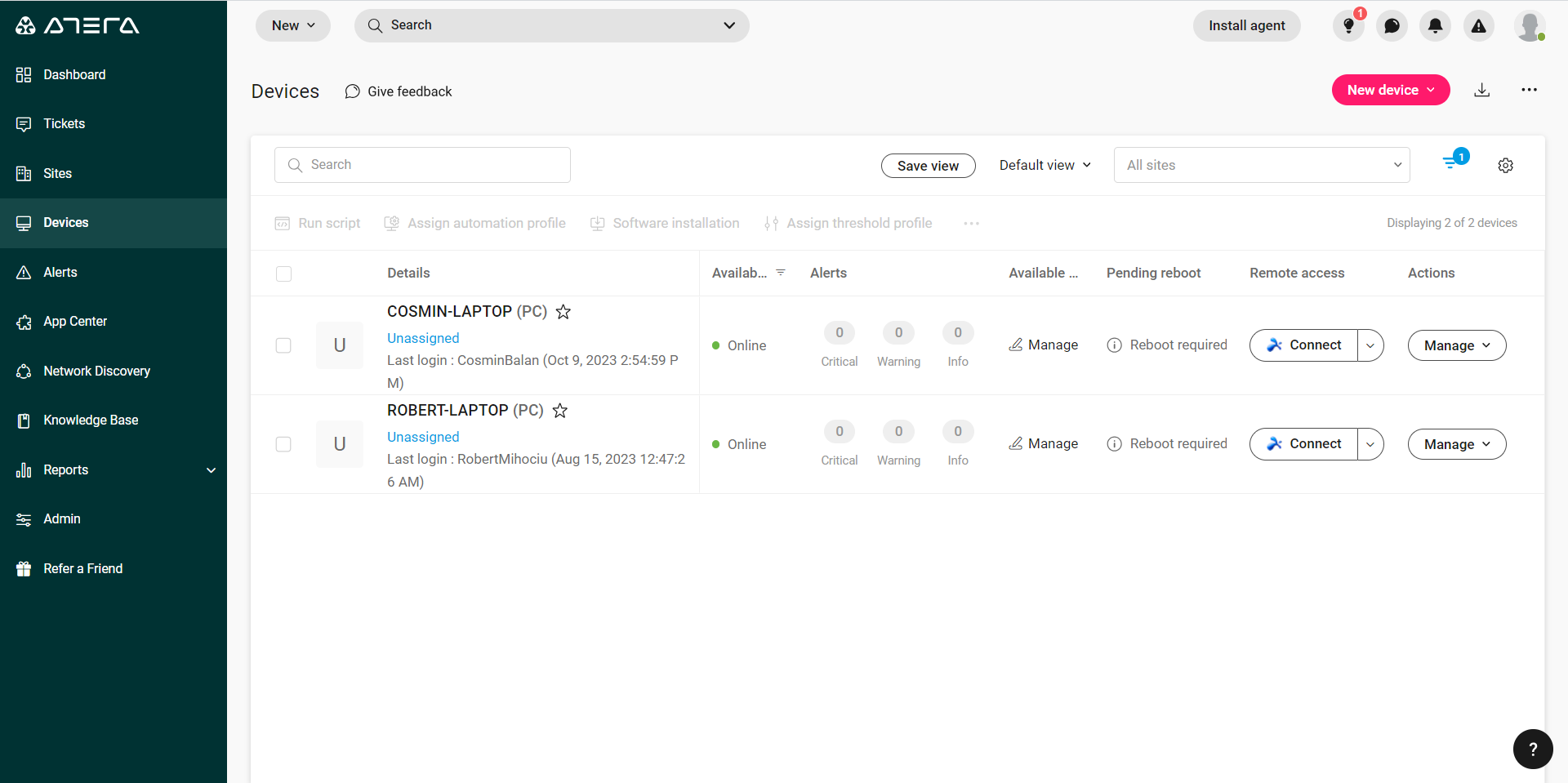Open table column settings gear
This screenshot has height=783, width=1568.
click(1505, 166)
